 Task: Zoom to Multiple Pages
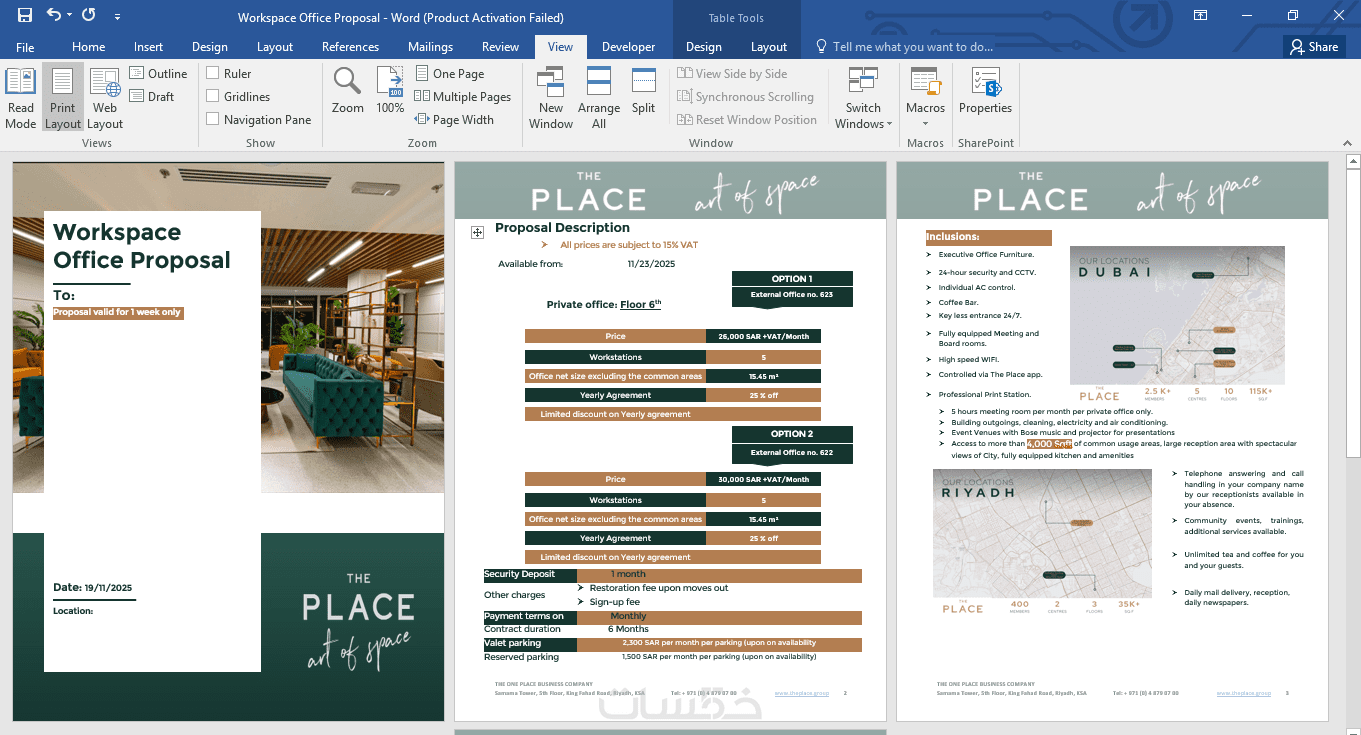point(463,96)
